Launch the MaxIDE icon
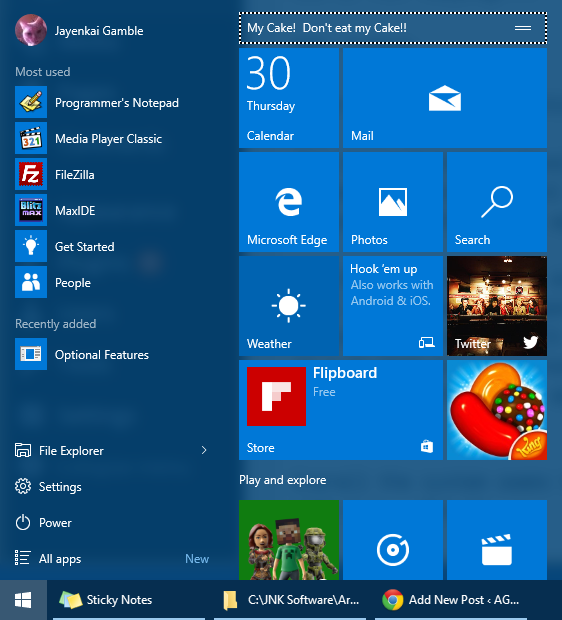This screenshot has width=562, height=620. click(x=31, y=210)
